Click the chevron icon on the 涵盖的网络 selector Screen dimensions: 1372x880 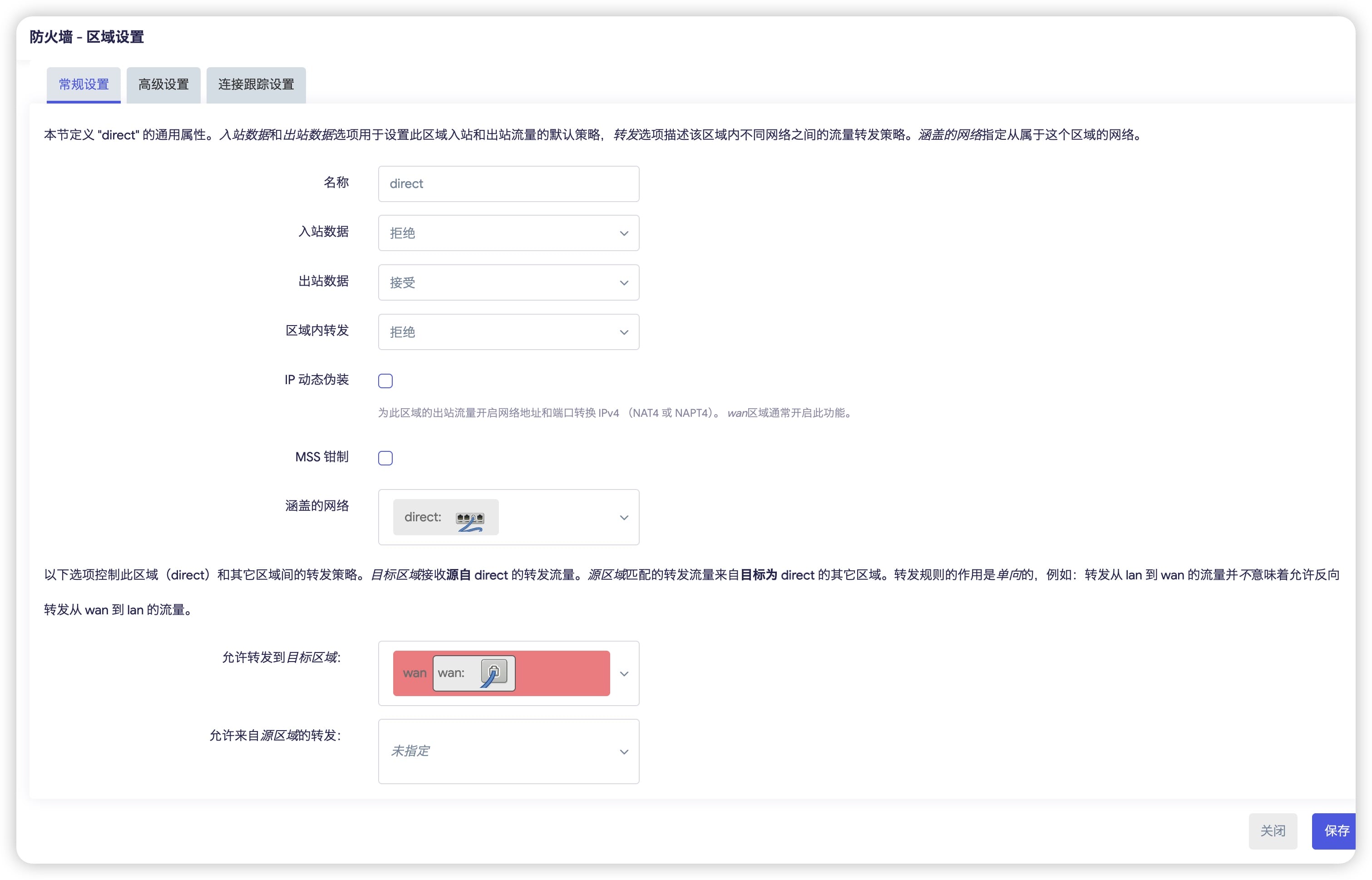pyautogui.click(x=624, y=517)
